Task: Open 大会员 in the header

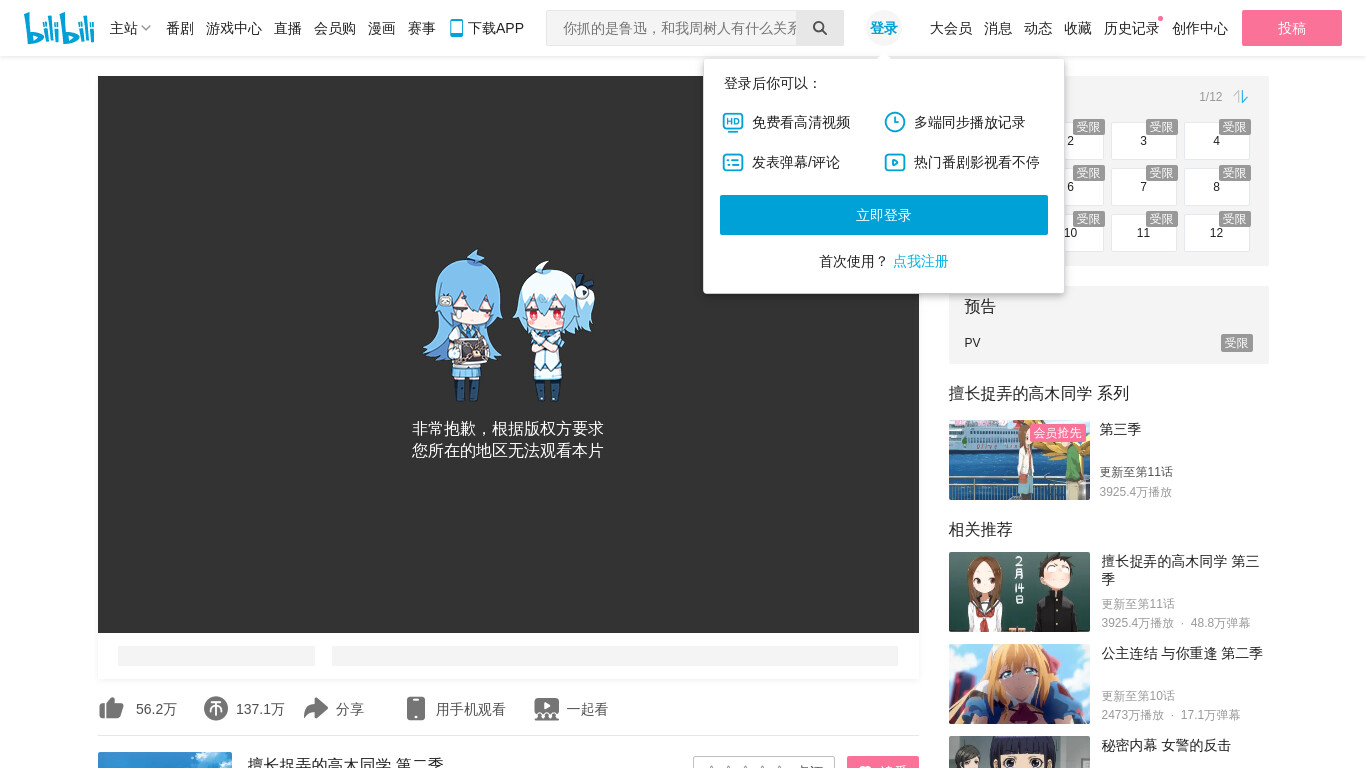Action: click(x=951, y=28)
